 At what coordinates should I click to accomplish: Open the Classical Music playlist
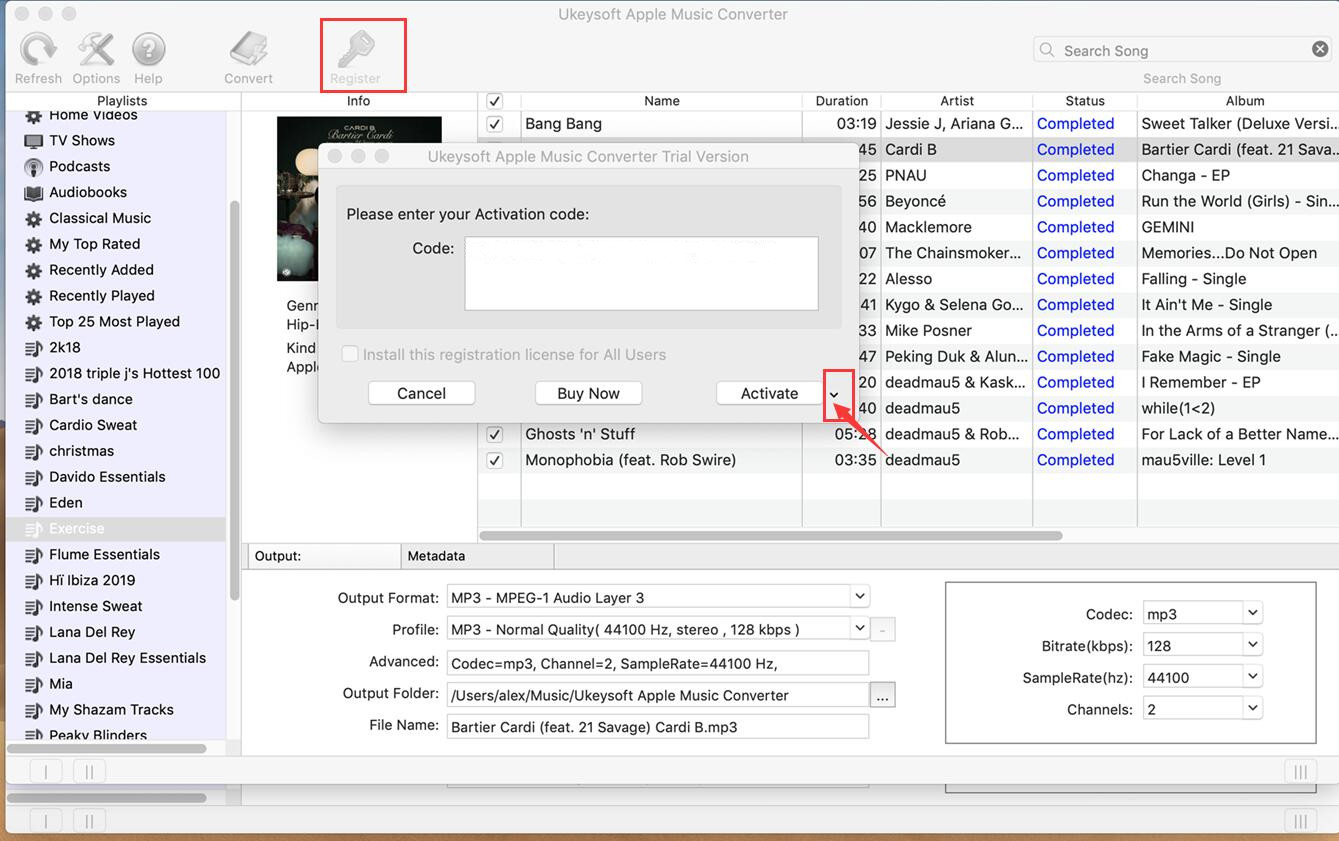coord(100,218)
